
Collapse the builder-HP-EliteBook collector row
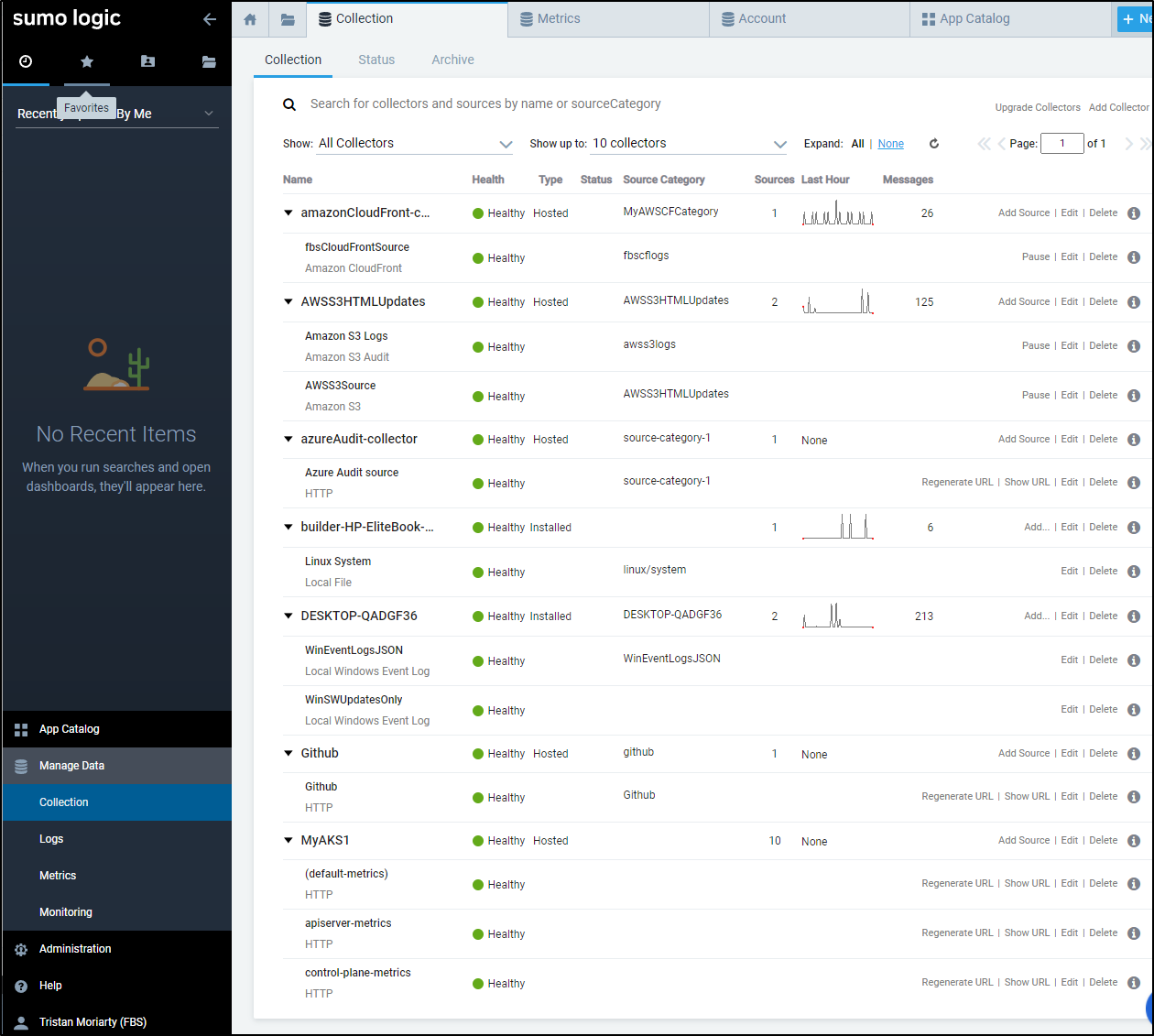[288, 528]
